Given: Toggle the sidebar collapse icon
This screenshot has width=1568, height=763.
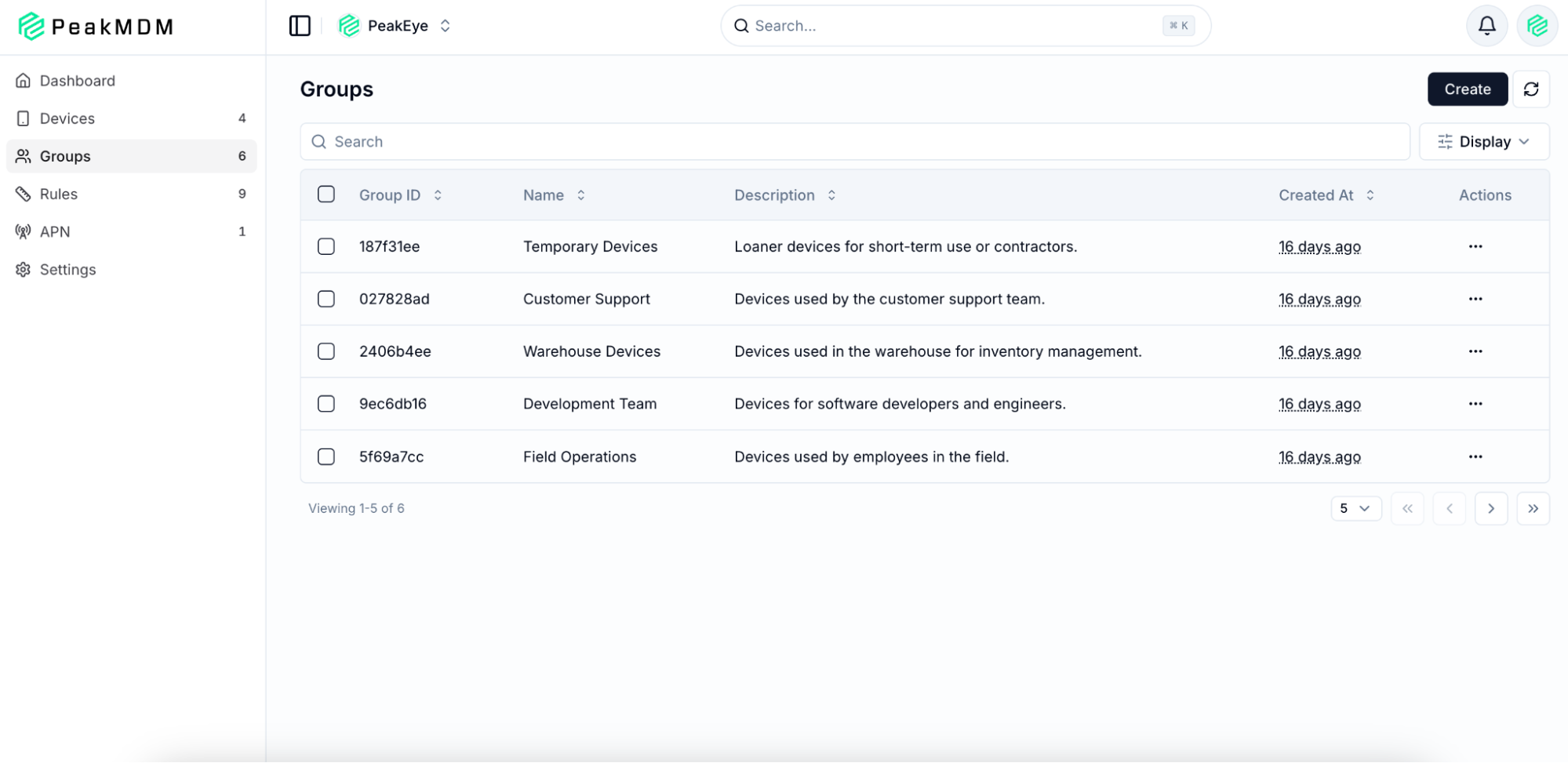Looking at the screenshot, I should tap(300, 26).
